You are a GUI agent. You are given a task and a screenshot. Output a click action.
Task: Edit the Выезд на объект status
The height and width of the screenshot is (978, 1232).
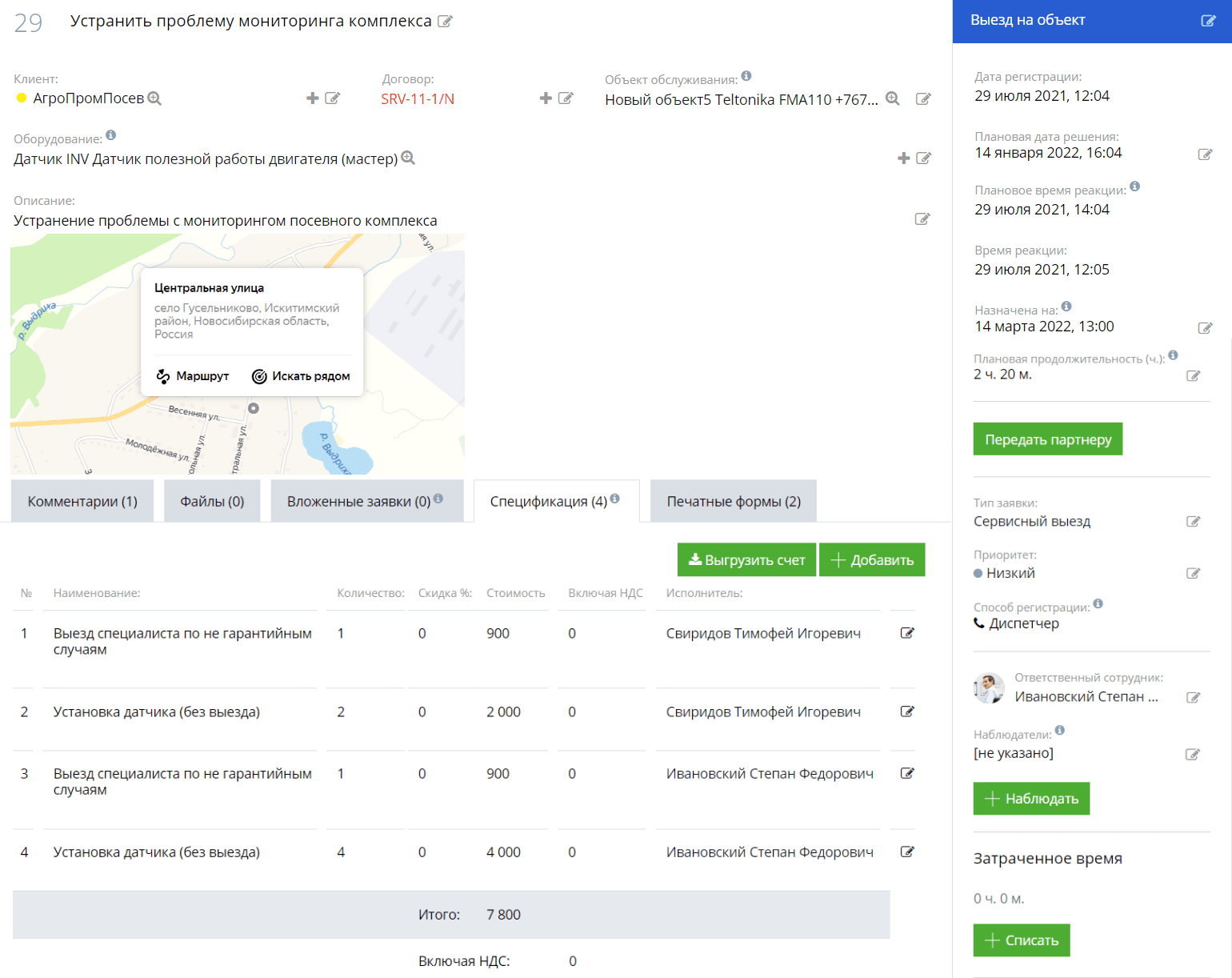1208,21
